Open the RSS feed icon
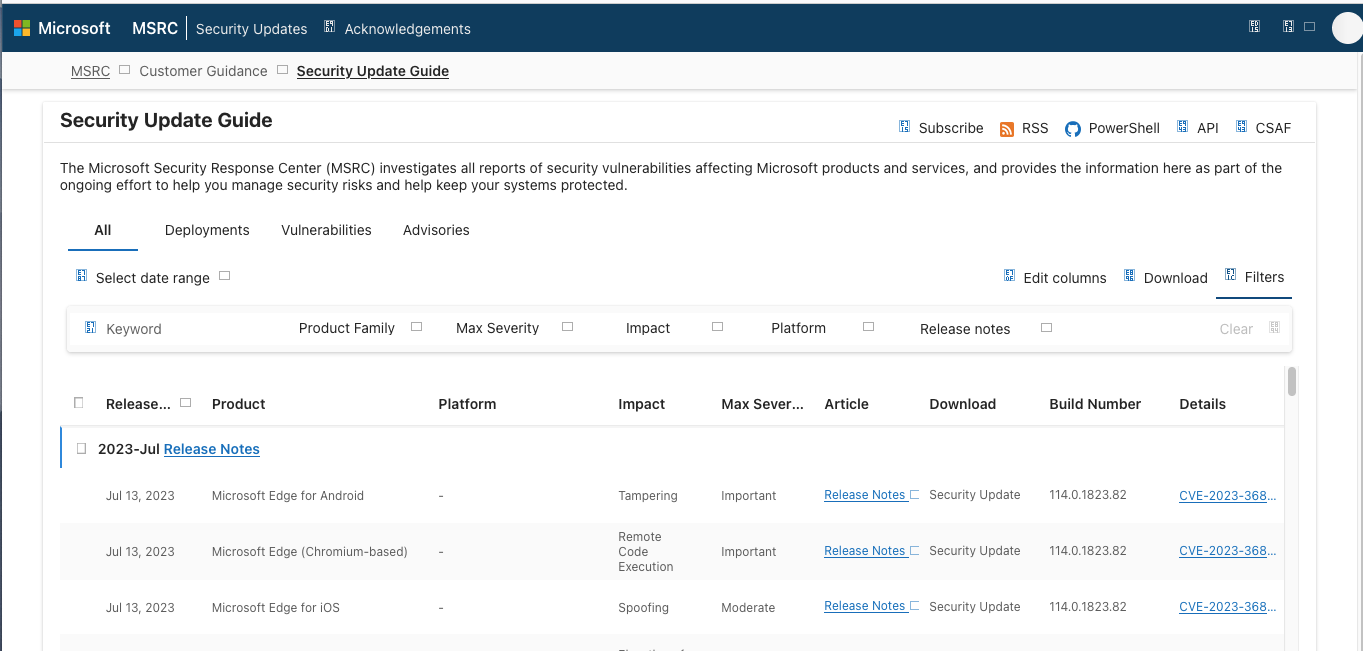Image resolution: width=1363 pixels, height=651 pixels. [x=1007, y=129]
